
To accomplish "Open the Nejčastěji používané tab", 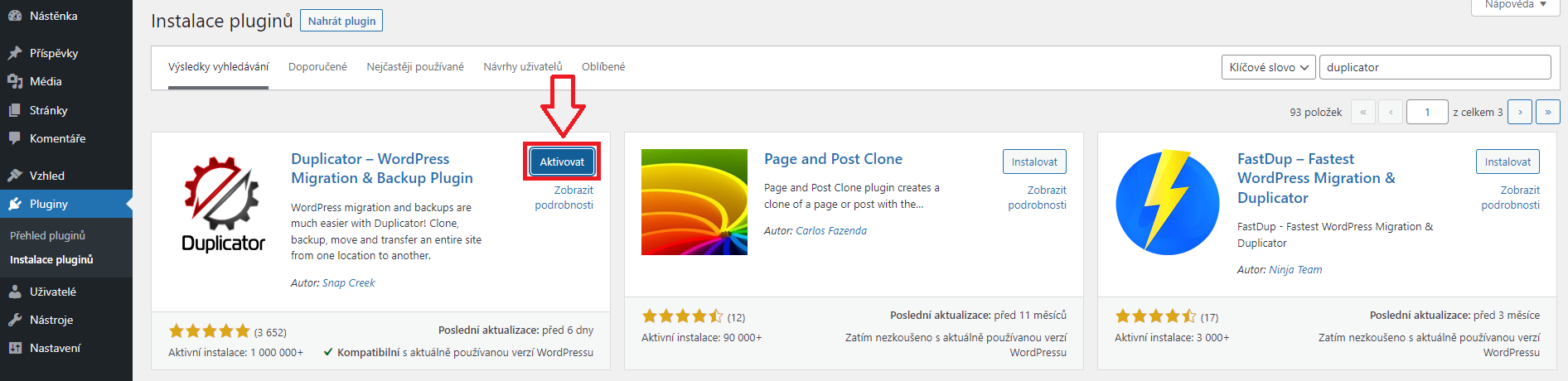I will [415, 66].
